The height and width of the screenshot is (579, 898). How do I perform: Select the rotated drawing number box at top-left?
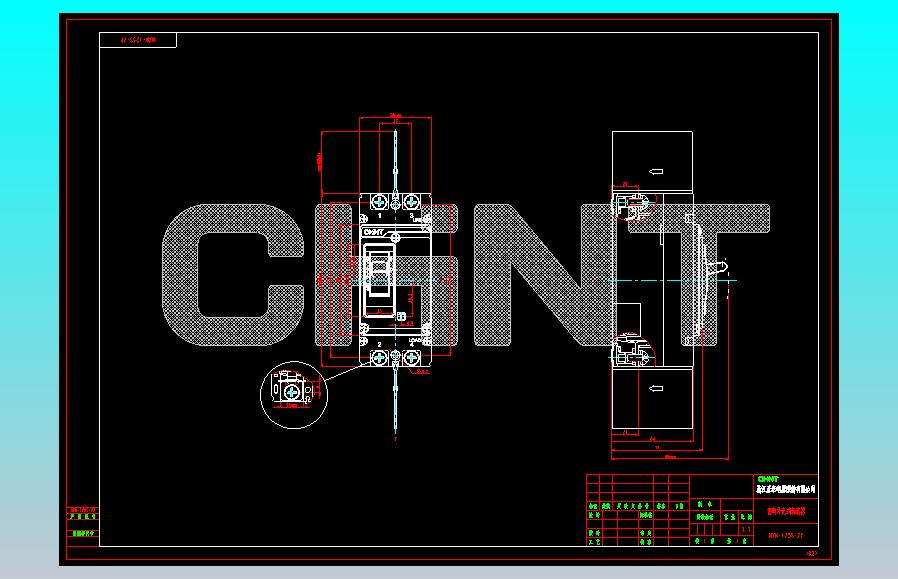[138, 40]
